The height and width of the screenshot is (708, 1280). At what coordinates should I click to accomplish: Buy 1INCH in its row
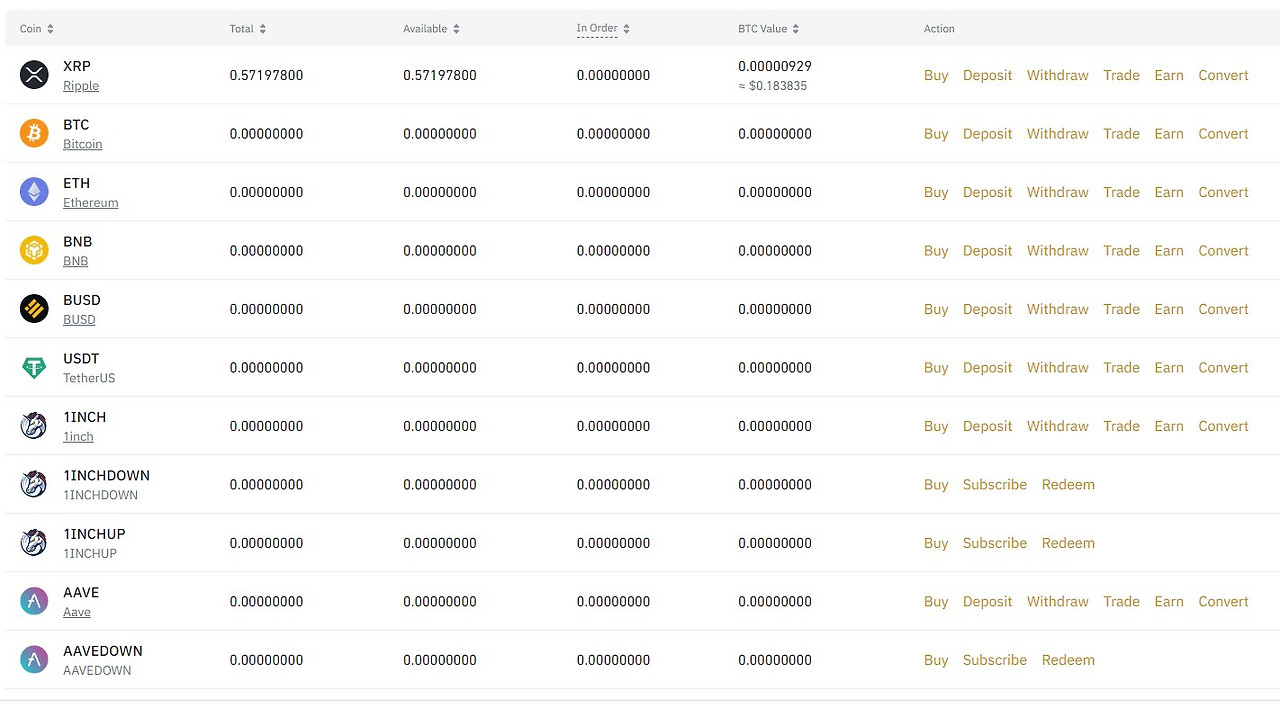coord(936,426)
